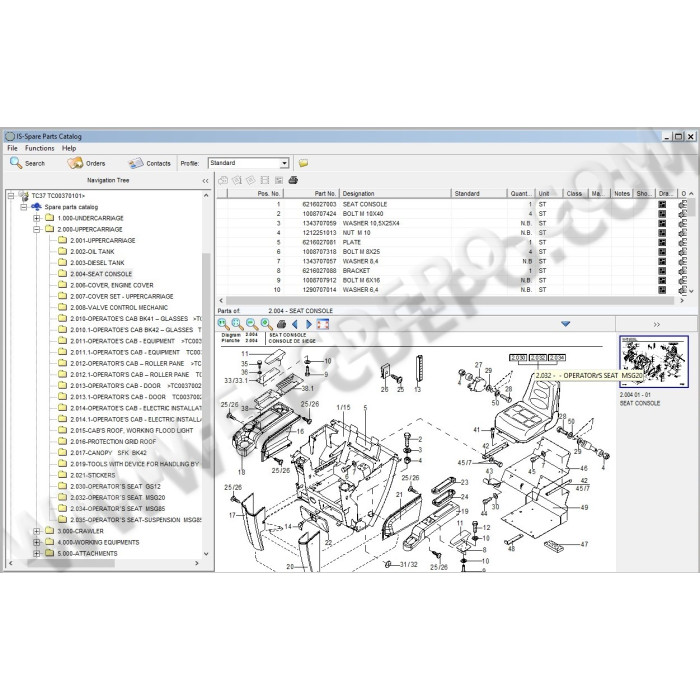Click the blue Spare parts catalog icon
Viewport: 700px width, 700px height.
coord(36,207)
